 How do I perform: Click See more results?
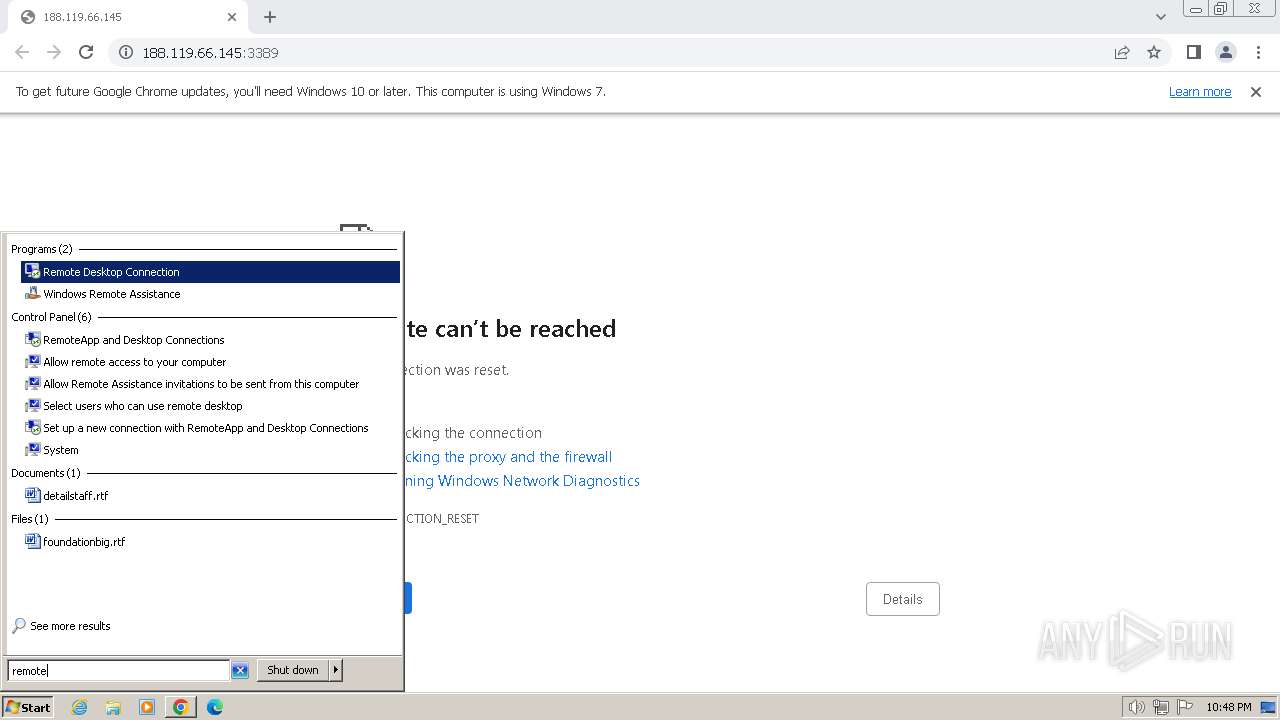(70, 626)
